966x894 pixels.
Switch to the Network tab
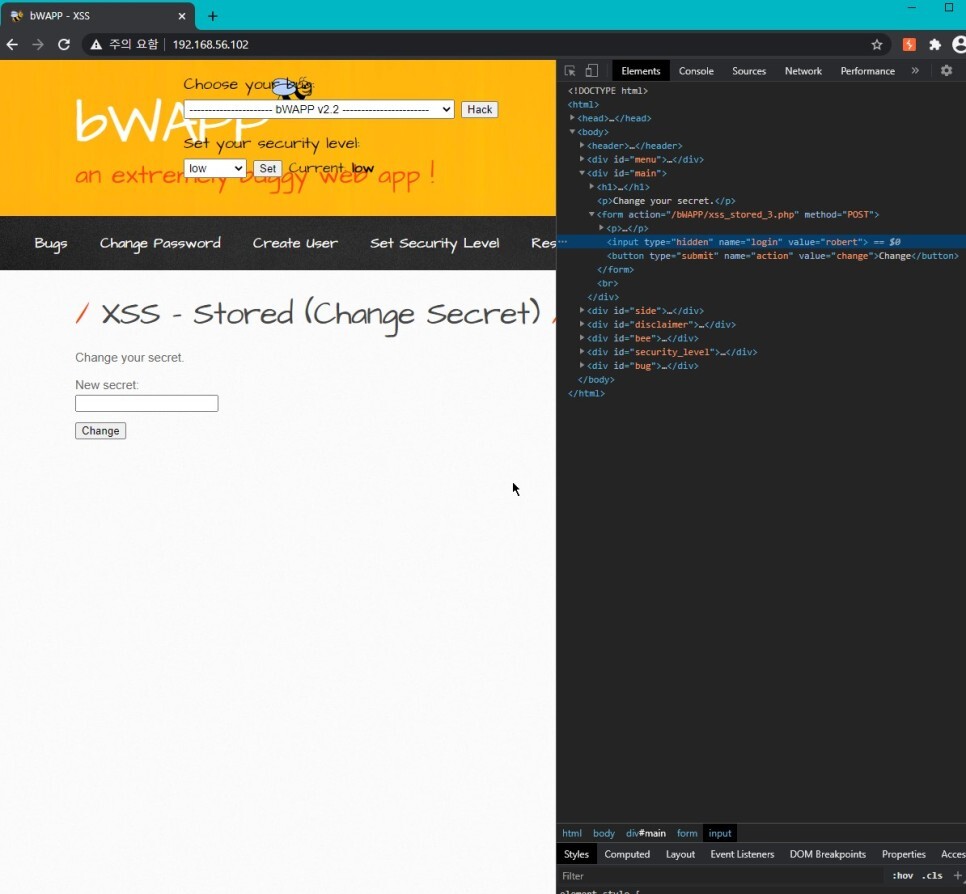coord(803,71)
